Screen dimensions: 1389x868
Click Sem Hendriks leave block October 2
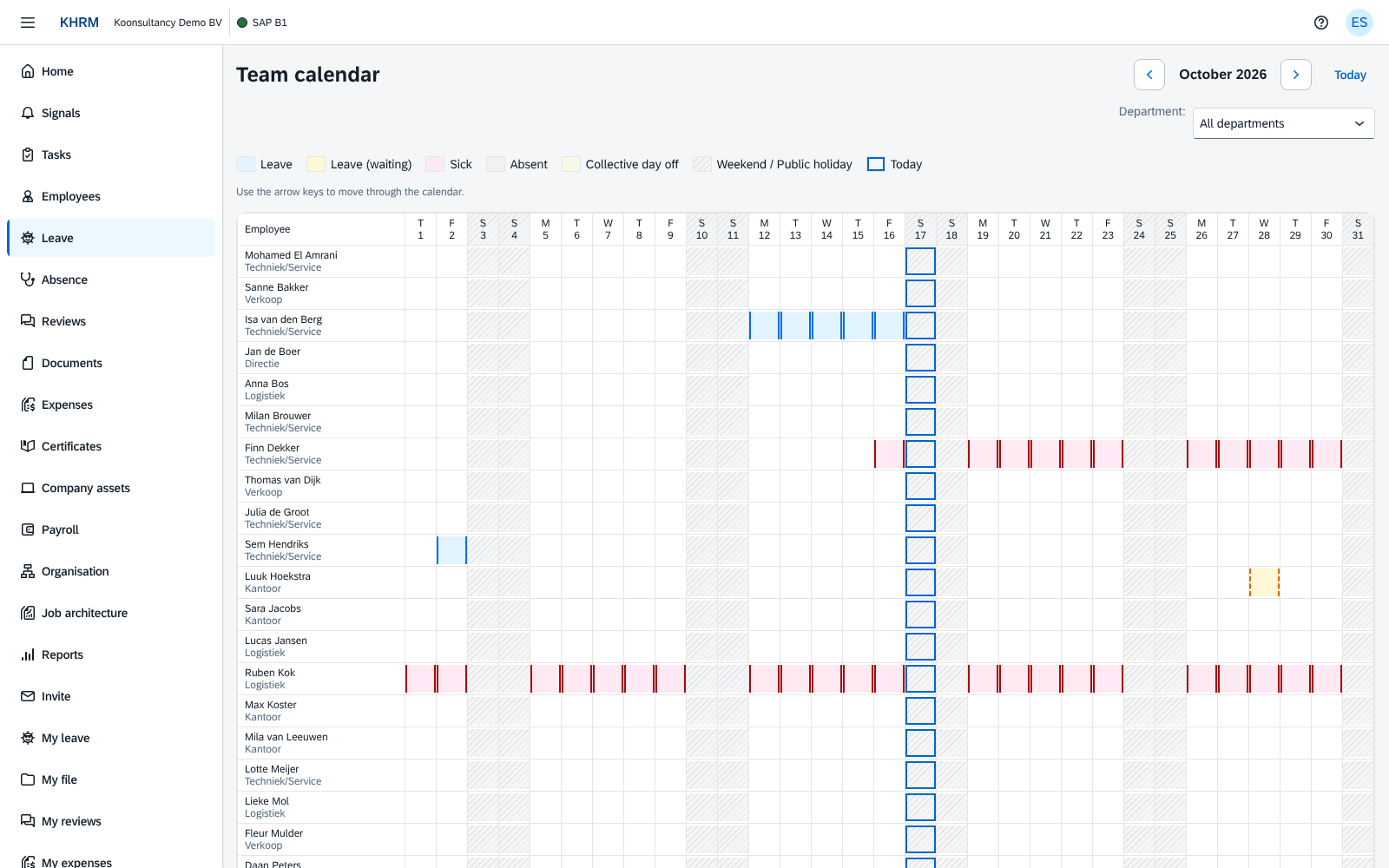[x=451, y=550]
